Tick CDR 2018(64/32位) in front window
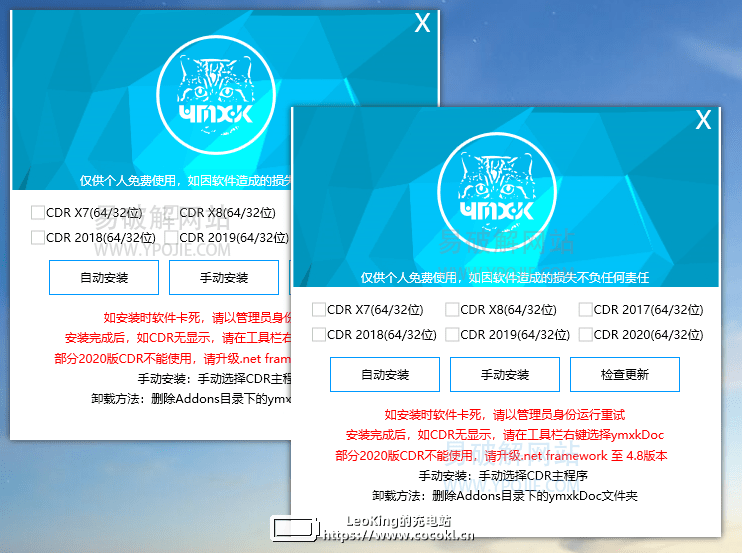 coord(319,334)
